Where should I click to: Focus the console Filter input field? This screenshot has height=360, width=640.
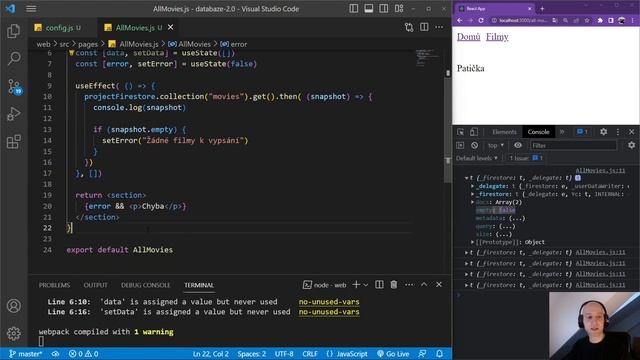[573, 145]
